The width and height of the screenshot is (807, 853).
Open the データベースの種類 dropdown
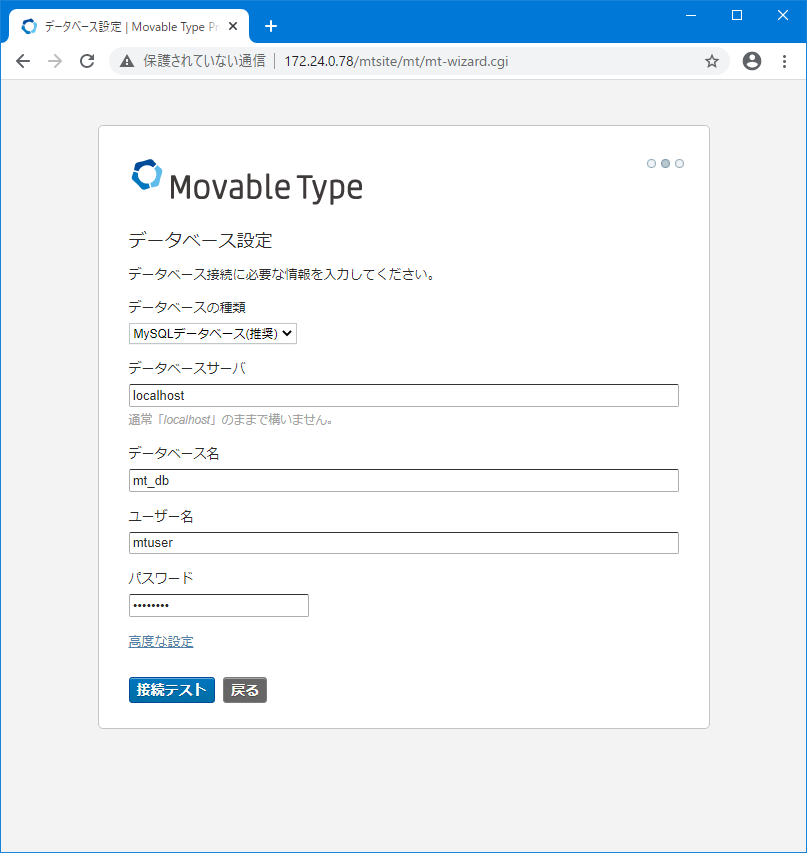click(x=212, y=333)
